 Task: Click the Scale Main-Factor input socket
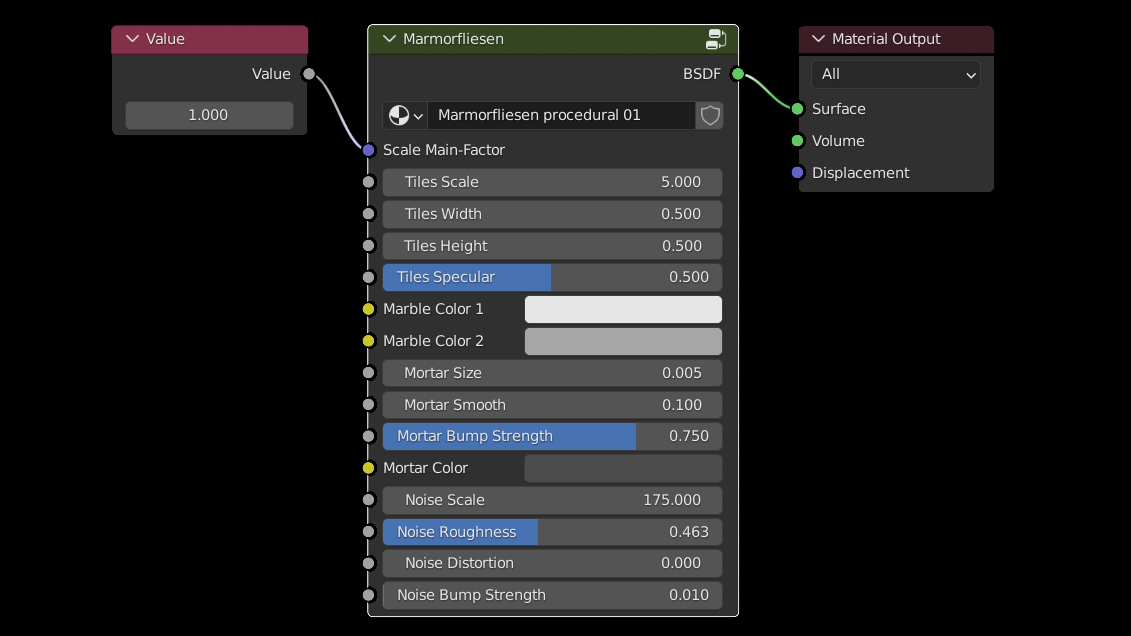pos(368,150)
